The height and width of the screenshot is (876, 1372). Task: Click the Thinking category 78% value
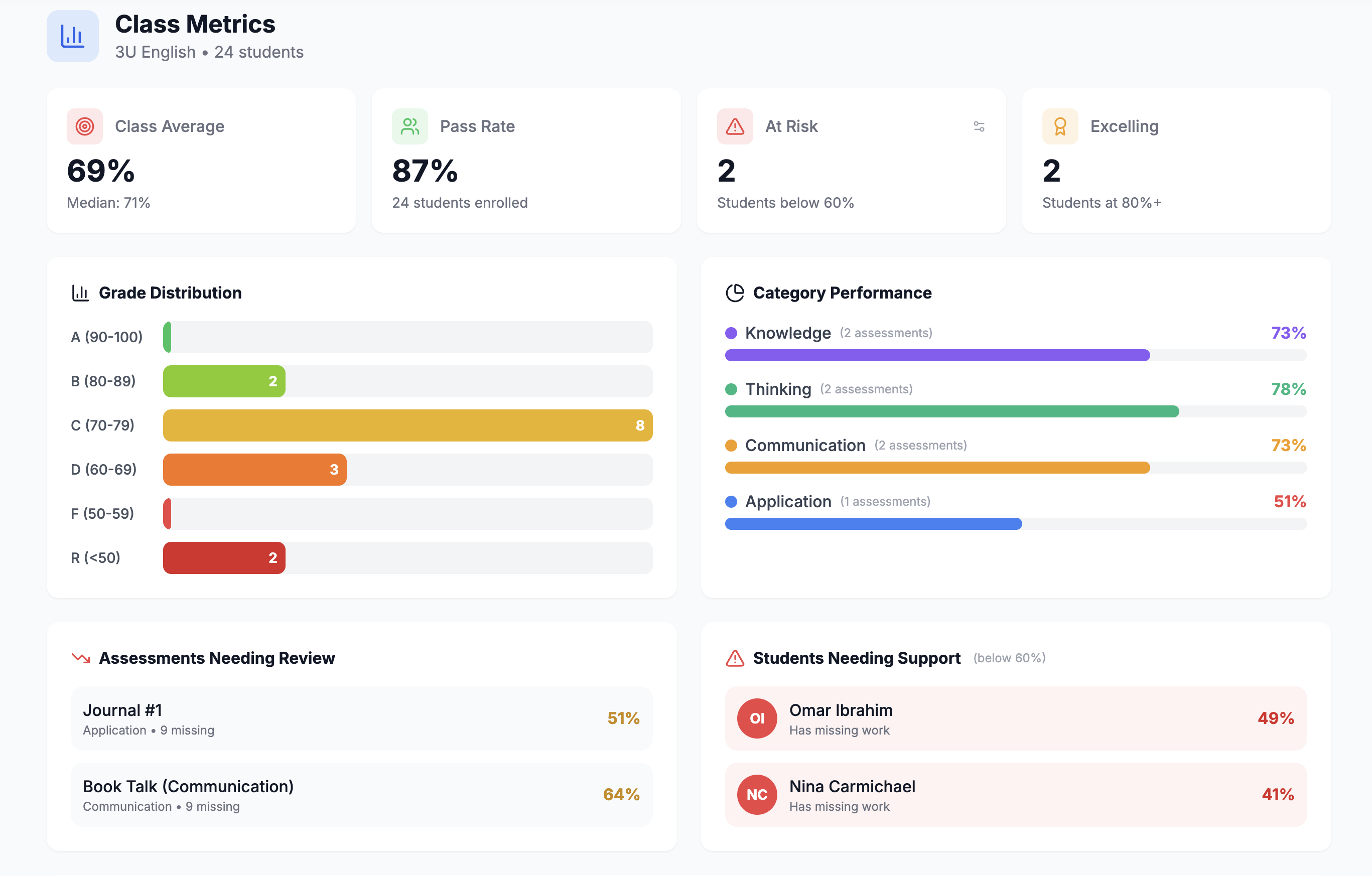[1288, 389]
